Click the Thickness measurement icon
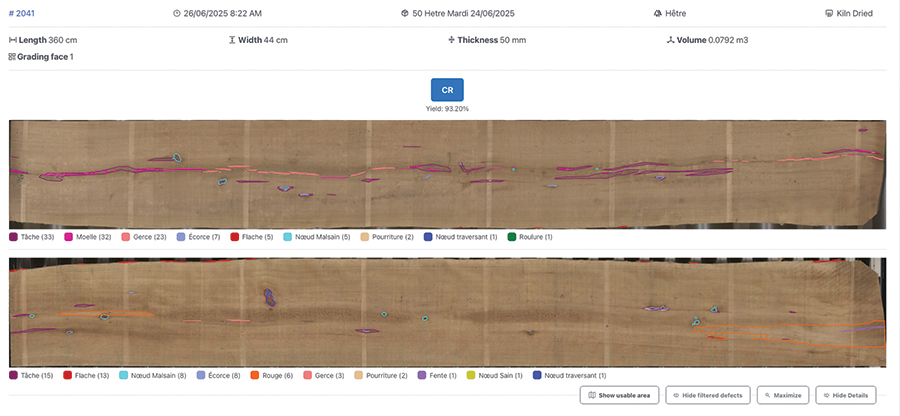 pyautogui.click(x=452, y=40)
